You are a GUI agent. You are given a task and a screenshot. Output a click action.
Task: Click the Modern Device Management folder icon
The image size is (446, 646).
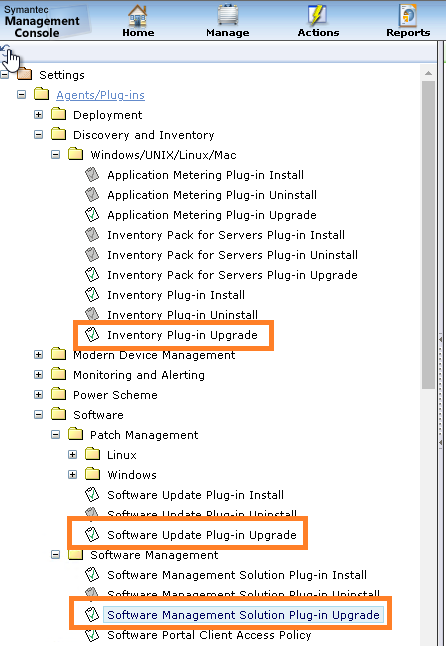[x=58, y=354]
